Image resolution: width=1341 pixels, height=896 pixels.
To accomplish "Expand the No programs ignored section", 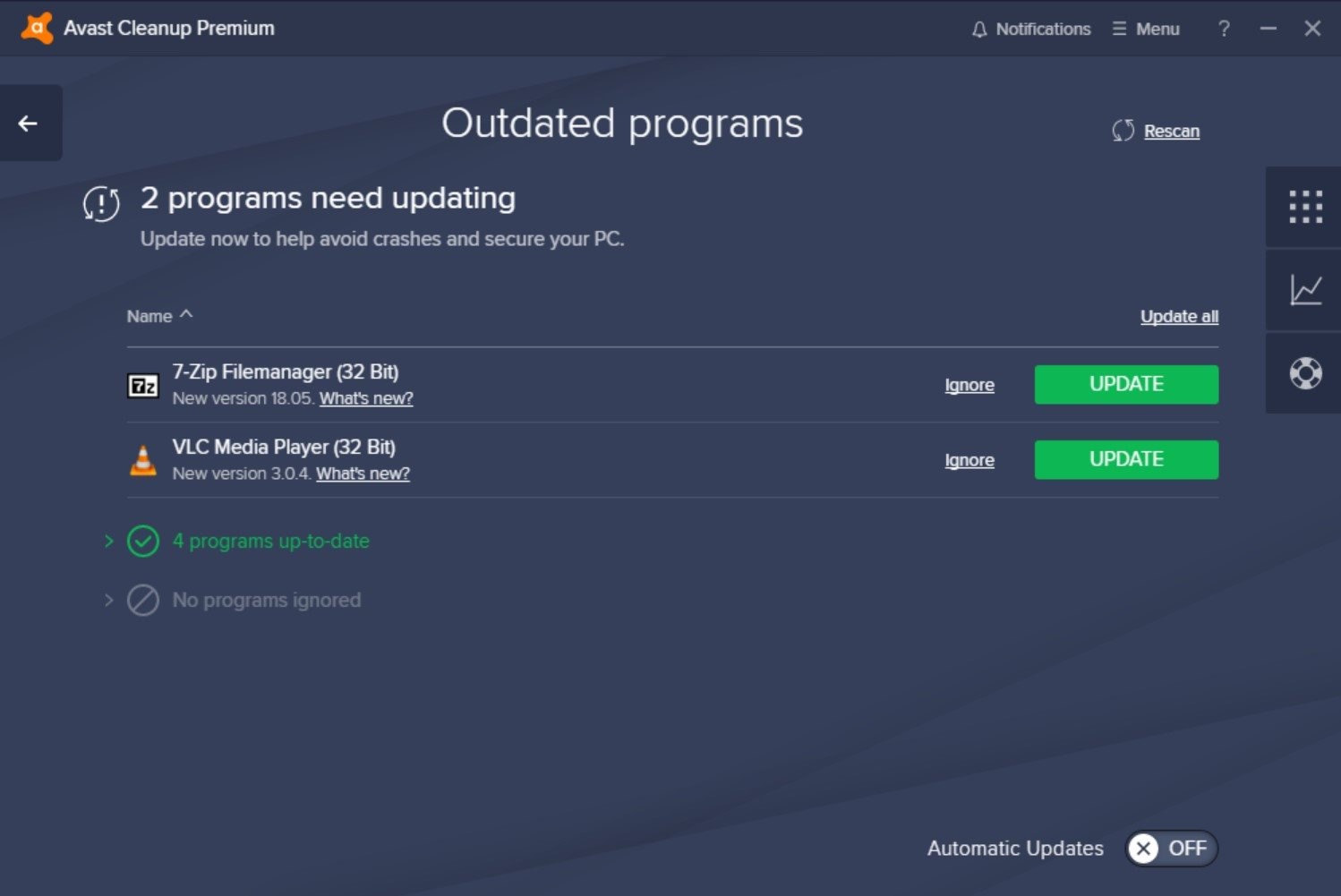I will 108,600.
